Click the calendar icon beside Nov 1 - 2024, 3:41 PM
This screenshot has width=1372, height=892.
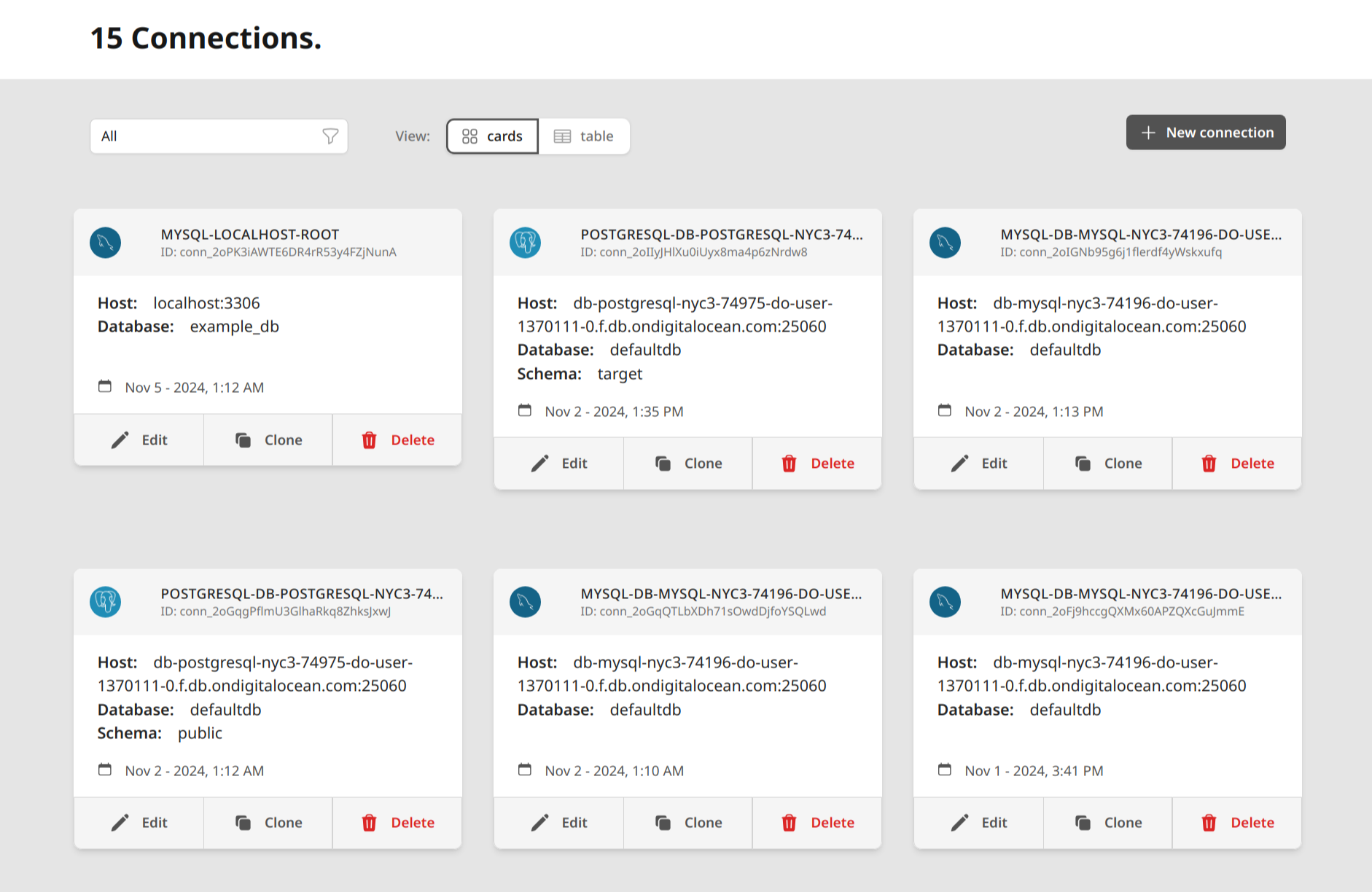click(x=946, y=769)
